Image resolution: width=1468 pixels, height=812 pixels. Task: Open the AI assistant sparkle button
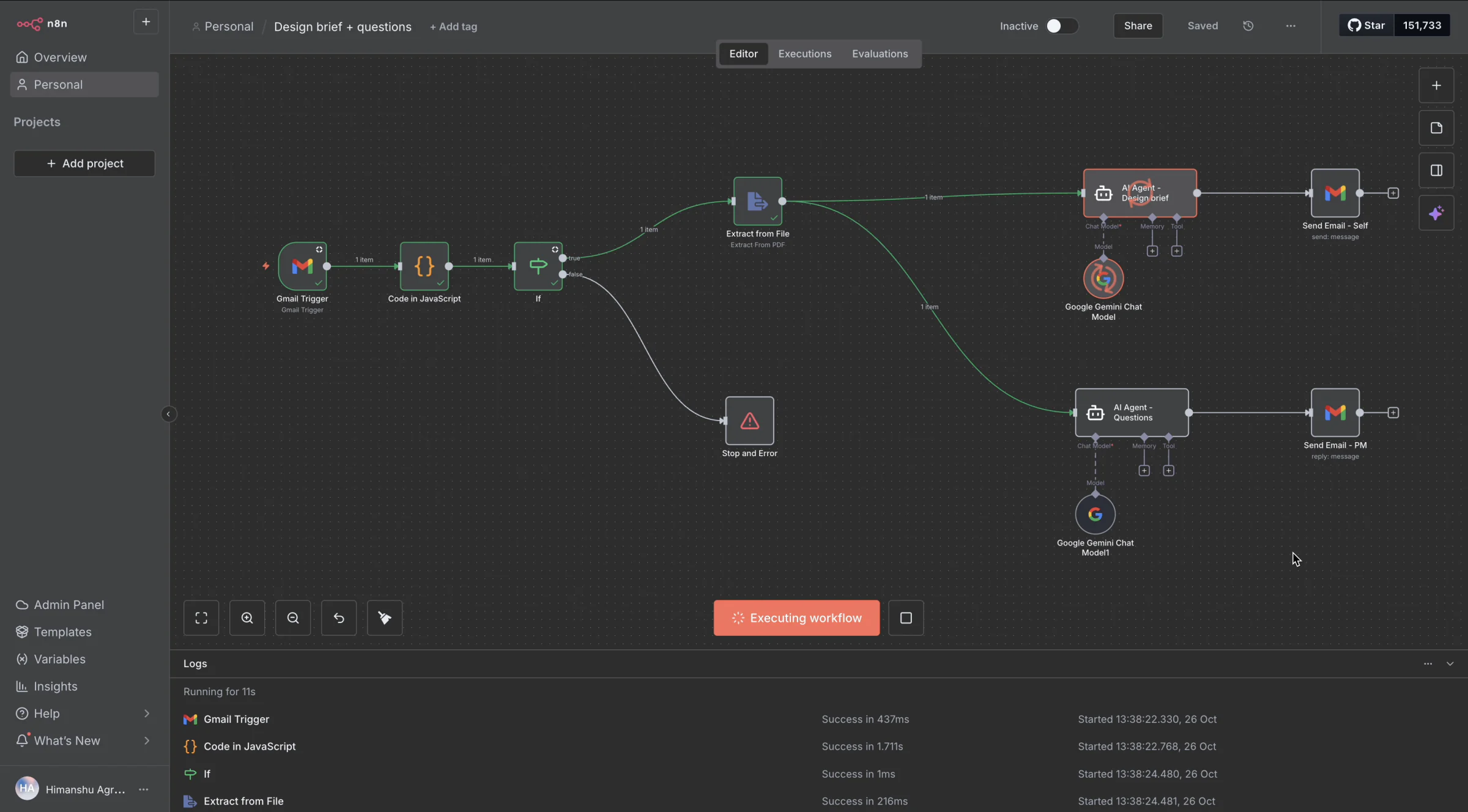(1436, 213)
